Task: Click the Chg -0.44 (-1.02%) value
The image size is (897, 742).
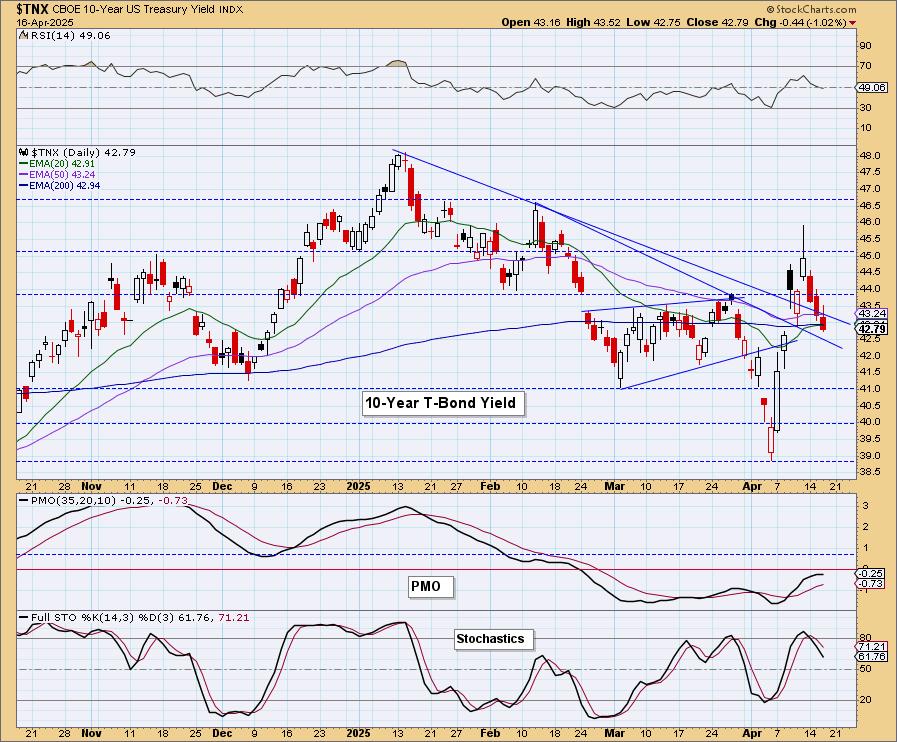Action: click(801, 22)
